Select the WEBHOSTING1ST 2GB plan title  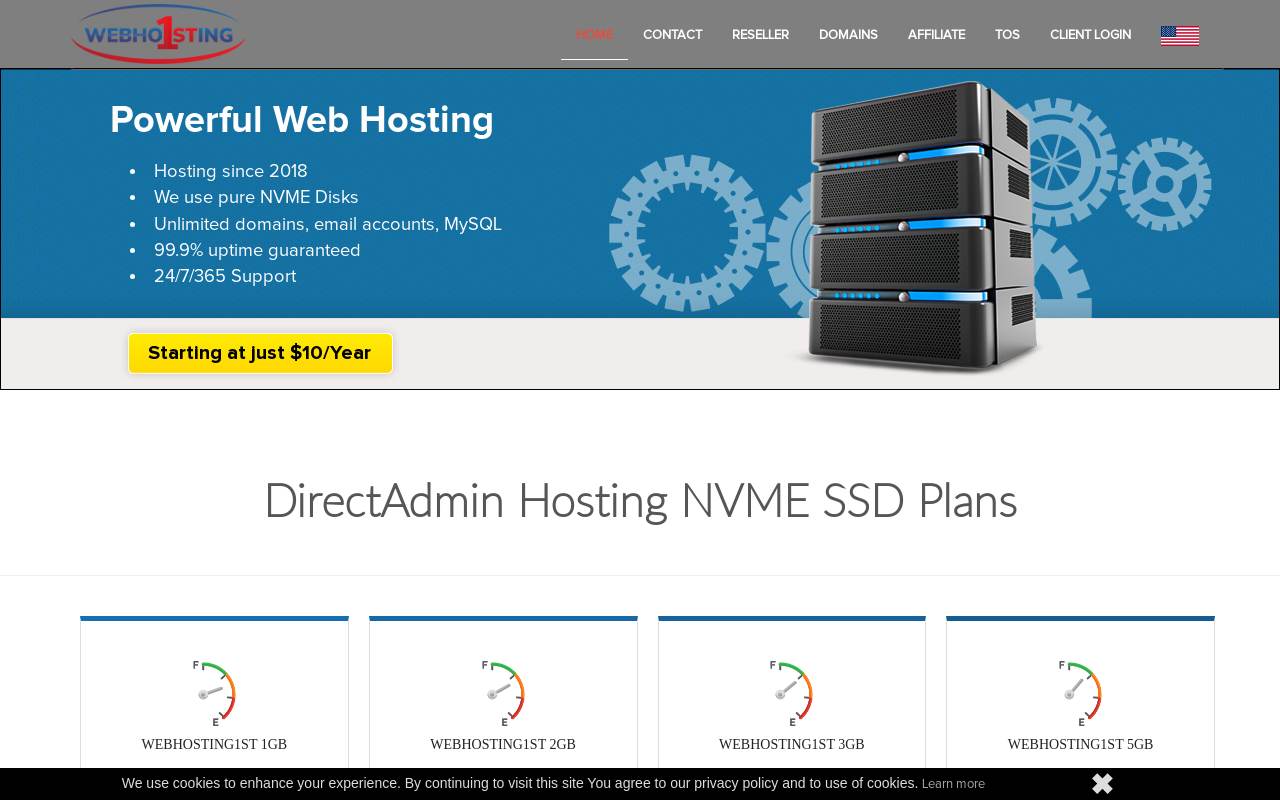[503, 744]
